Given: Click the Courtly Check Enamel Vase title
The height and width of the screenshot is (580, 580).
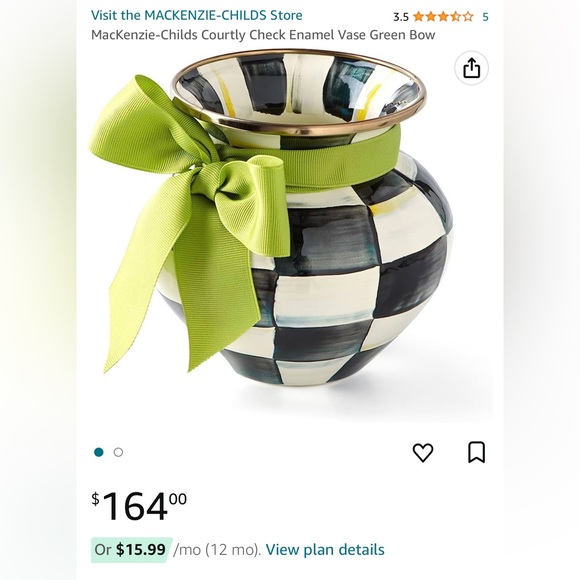Looking at the screenshot, I should 263,35.
